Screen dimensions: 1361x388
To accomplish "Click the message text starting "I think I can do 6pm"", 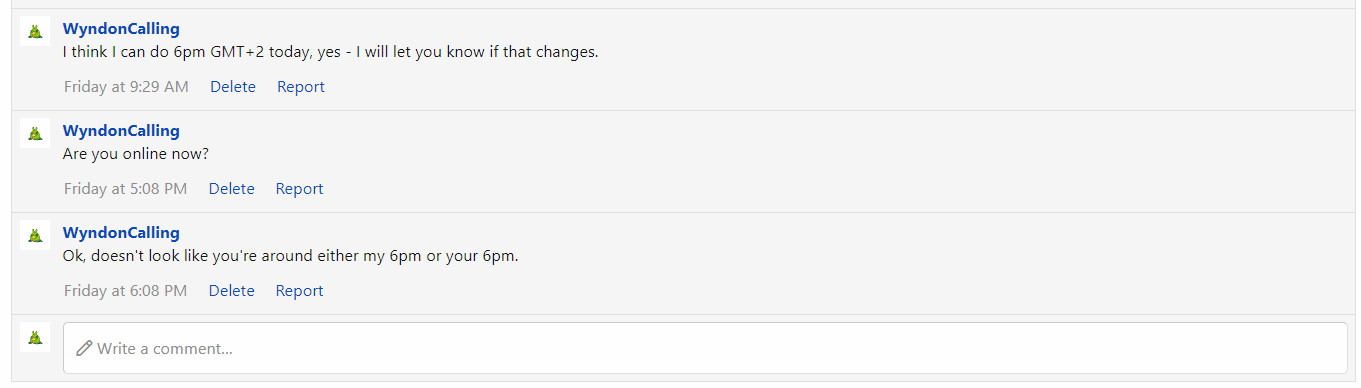I will [331, 52].
